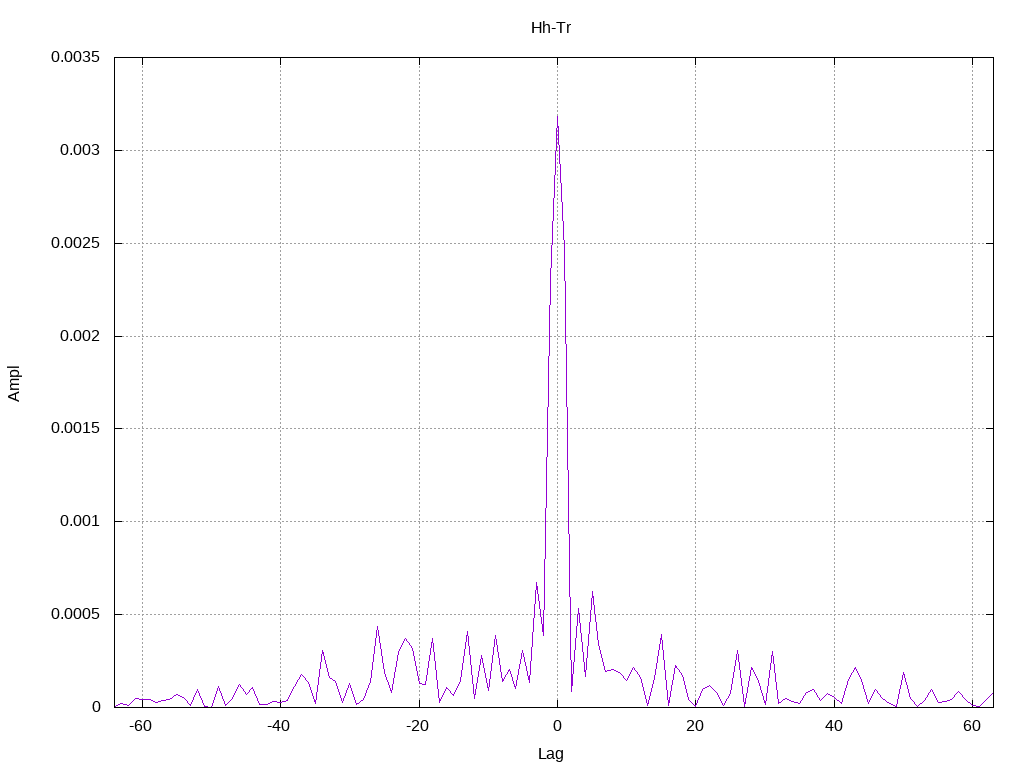The width and height of the screenshot is (1024, 768).
Task: Click the x-axis tick label 60
Action: pyautogui.click(x=972, y=726)
